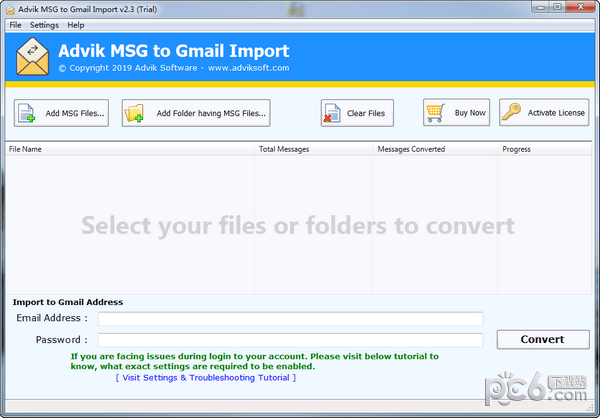Open the Help menu
The height and width of the screenshot is (418, 600).
tap(76, 25)
